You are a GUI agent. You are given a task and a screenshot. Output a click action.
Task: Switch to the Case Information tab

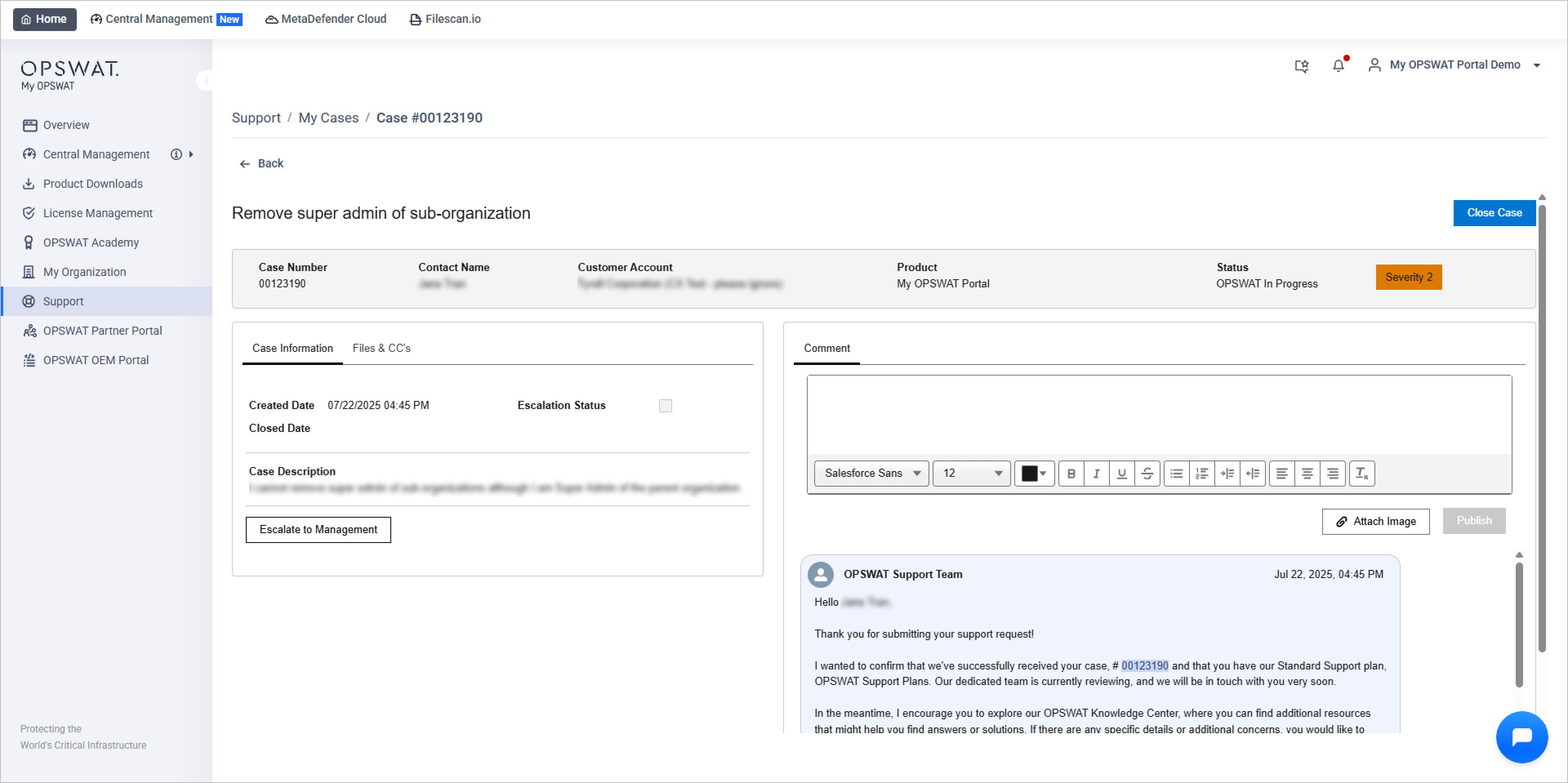tap(293, 349)
